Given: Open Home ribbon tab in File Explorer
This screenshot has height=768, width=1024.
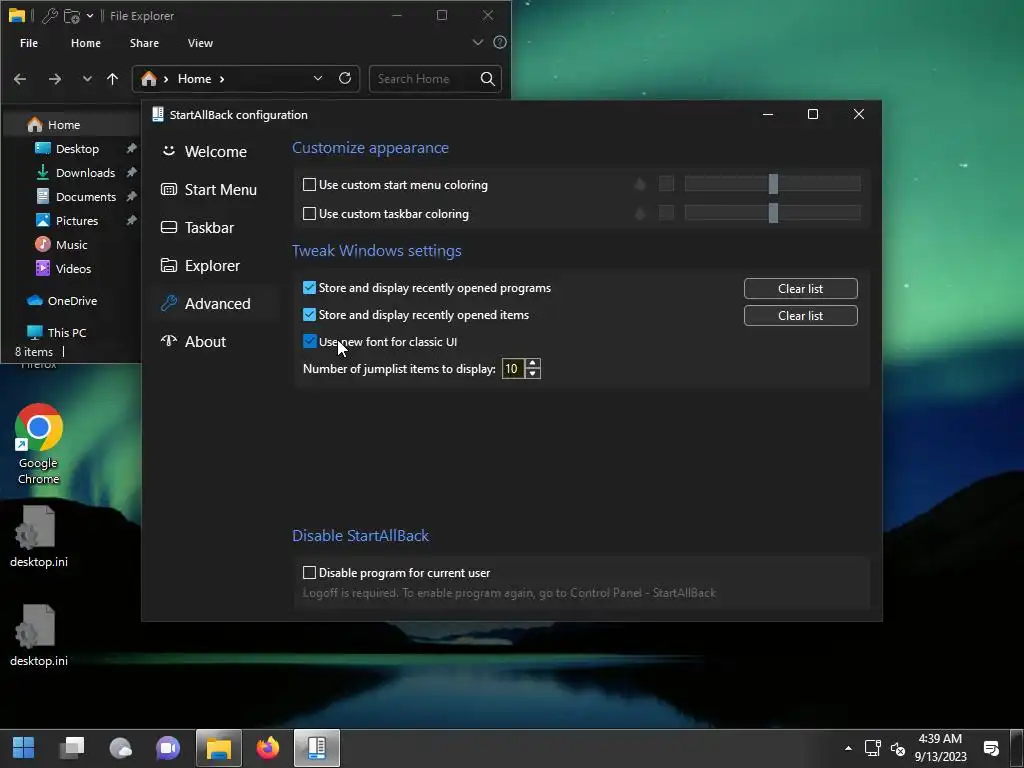Looking at the screenshot, I should [86, 43].
